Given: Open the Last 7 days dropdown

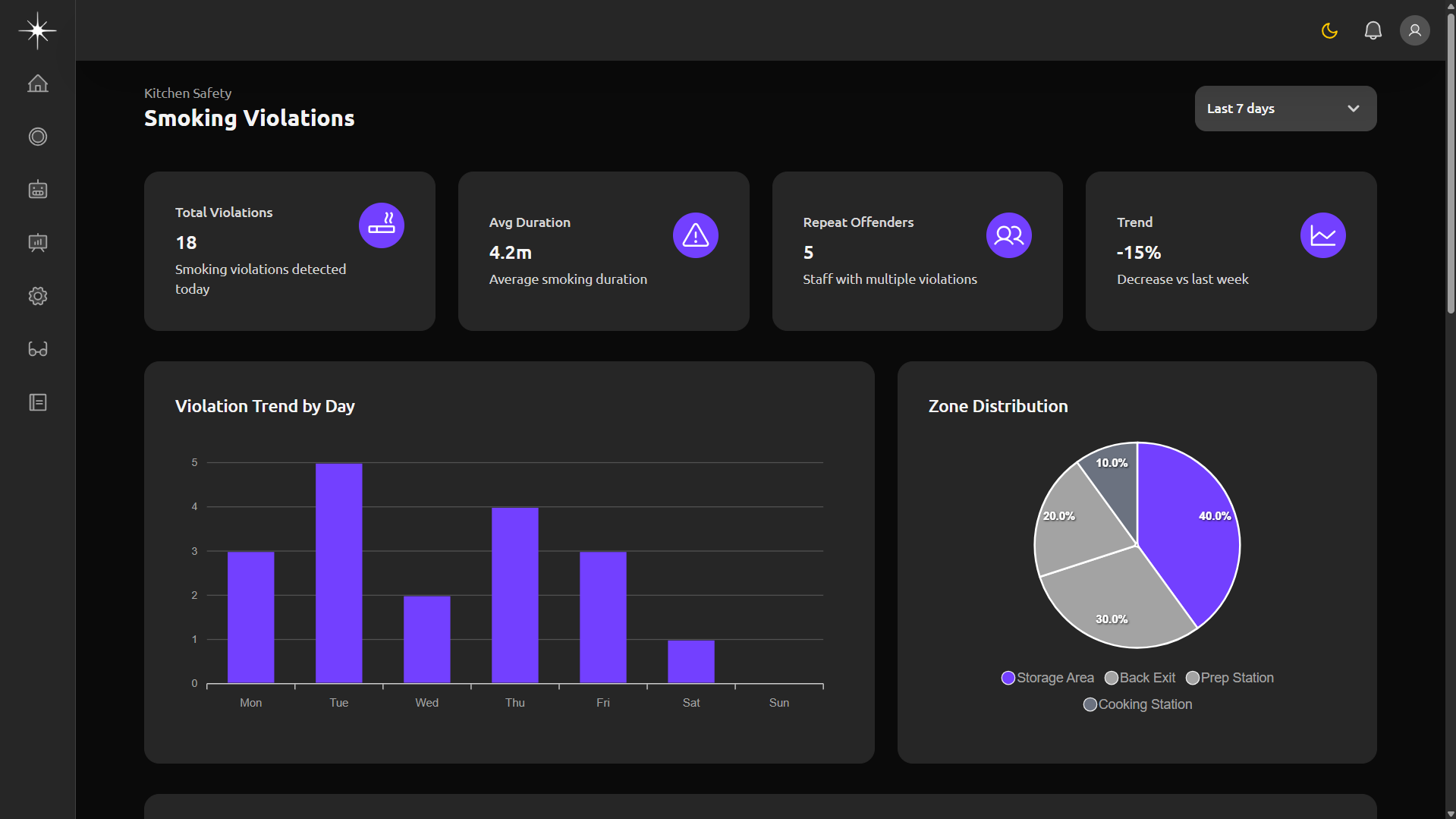Looking at the screenshot, I should pos(1285,109).
